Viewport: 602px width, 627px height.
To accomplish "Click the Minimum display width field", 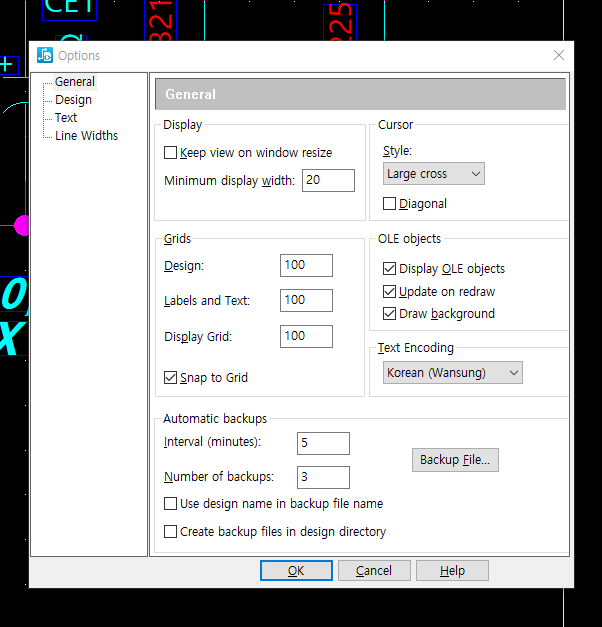I will coord(328,181).
